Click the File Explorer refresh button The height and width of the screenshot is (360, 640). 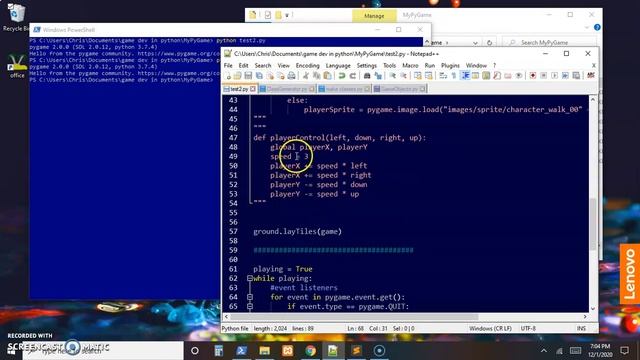click(489, 42)
